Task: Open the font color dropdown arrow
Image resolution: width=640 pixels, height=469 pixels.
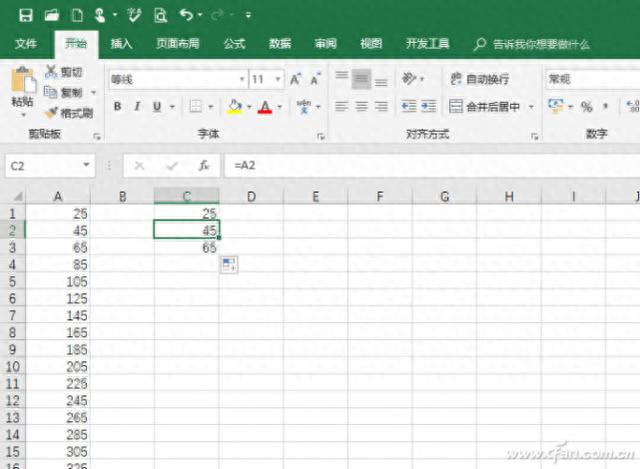Action: pyautogui.click(x=280, y=107)
